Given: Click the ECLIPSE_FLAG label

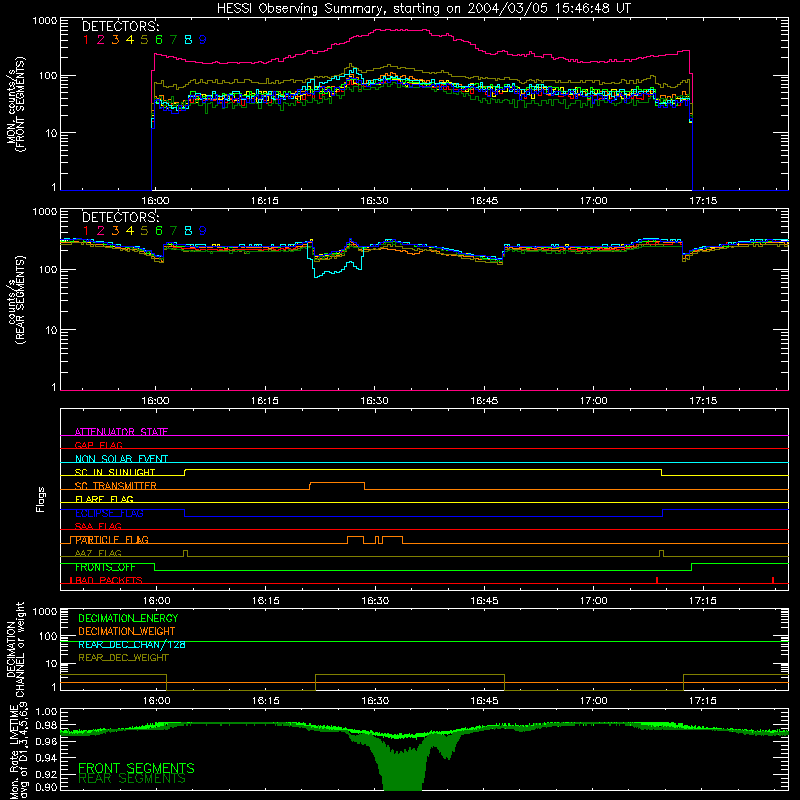Looking at the screenshot, I should (109, 513).
